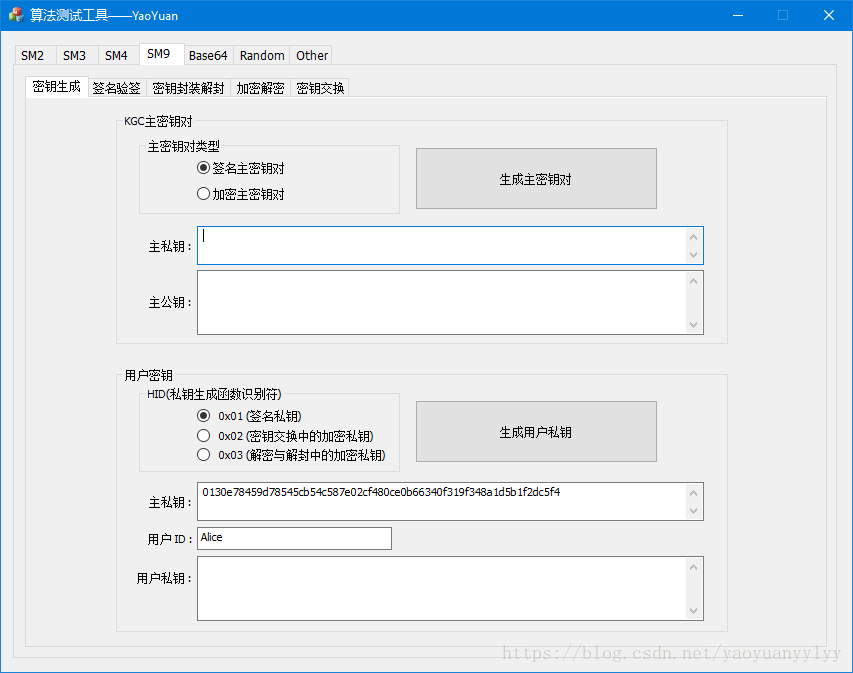The height and width of the screenshot is (673, 853).
Task: Select the 加密主密钥对 radio button
Action: [240, 194]
